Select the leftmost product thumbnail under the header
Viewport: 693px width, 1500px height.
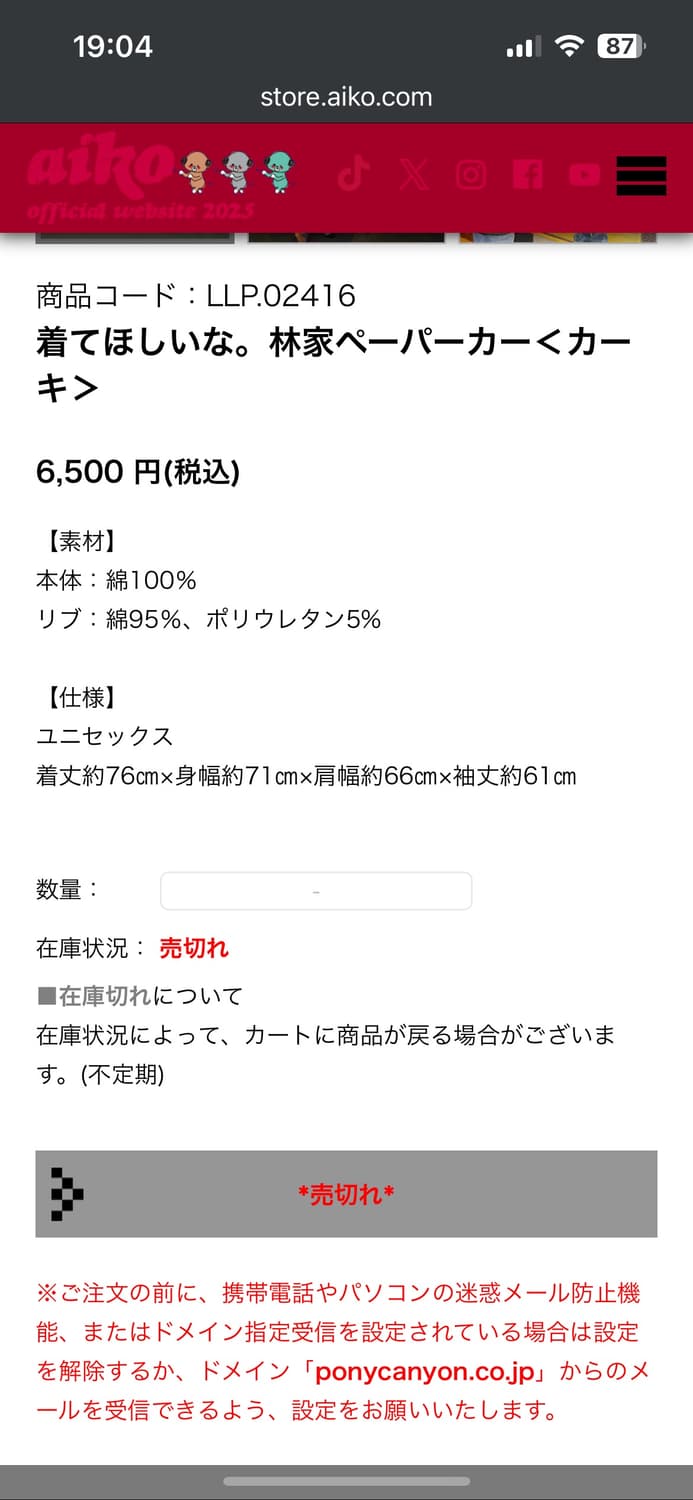tap(135, 238)
